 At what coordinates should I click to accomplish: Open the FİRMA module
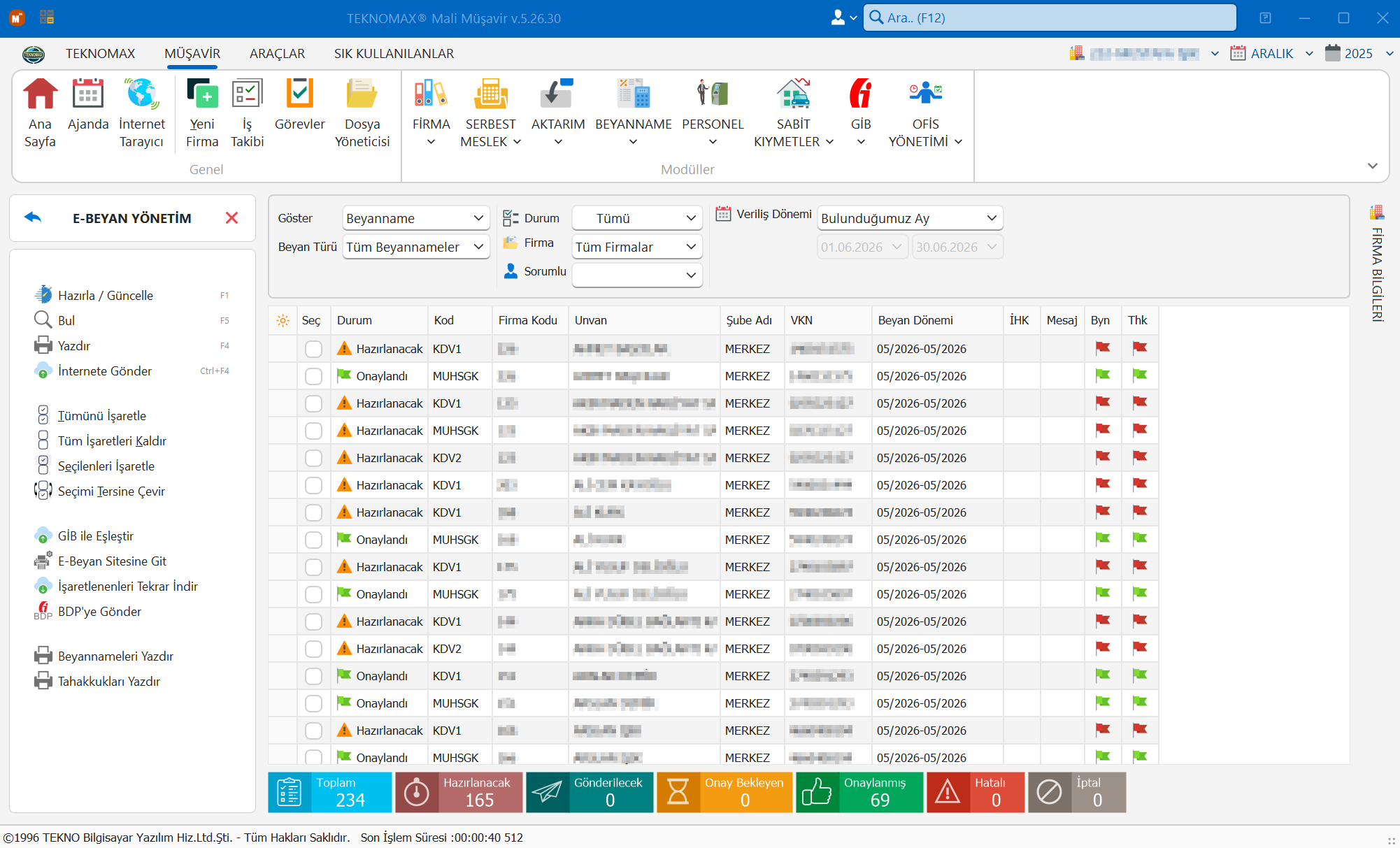[x=431, y=113]
